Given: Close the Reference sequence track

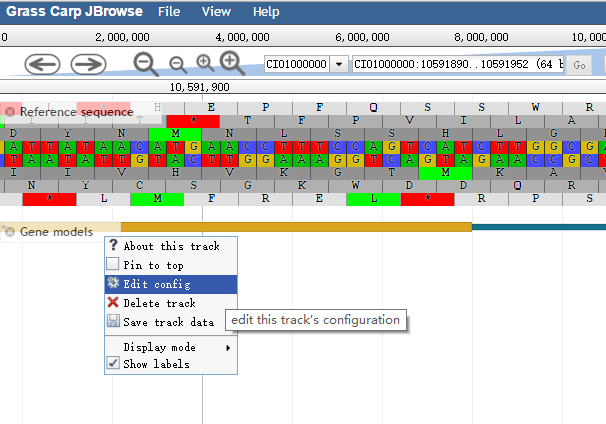Looking at the screenshot, I should click(x=10, y=112).
